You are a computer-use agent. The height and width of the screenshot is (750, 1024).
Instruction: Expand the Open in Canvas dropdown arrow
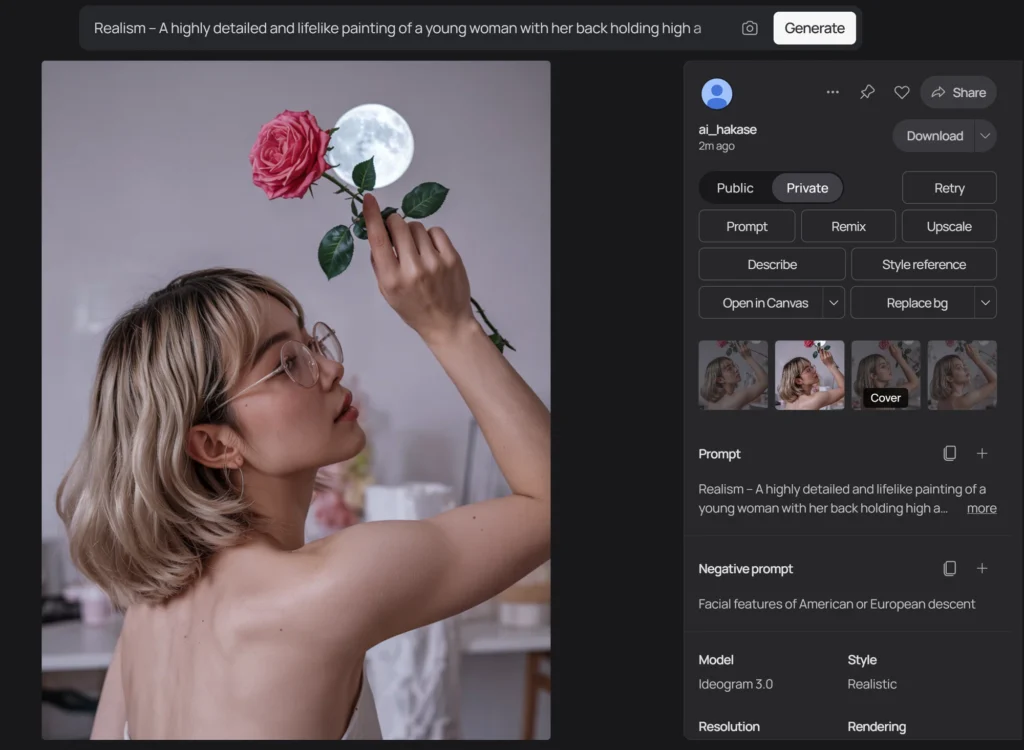click(834, 303)
